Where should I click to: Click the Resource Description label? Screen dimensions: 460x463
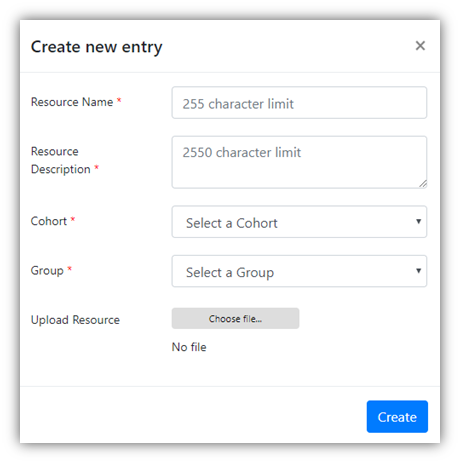(x=61, y=160)
